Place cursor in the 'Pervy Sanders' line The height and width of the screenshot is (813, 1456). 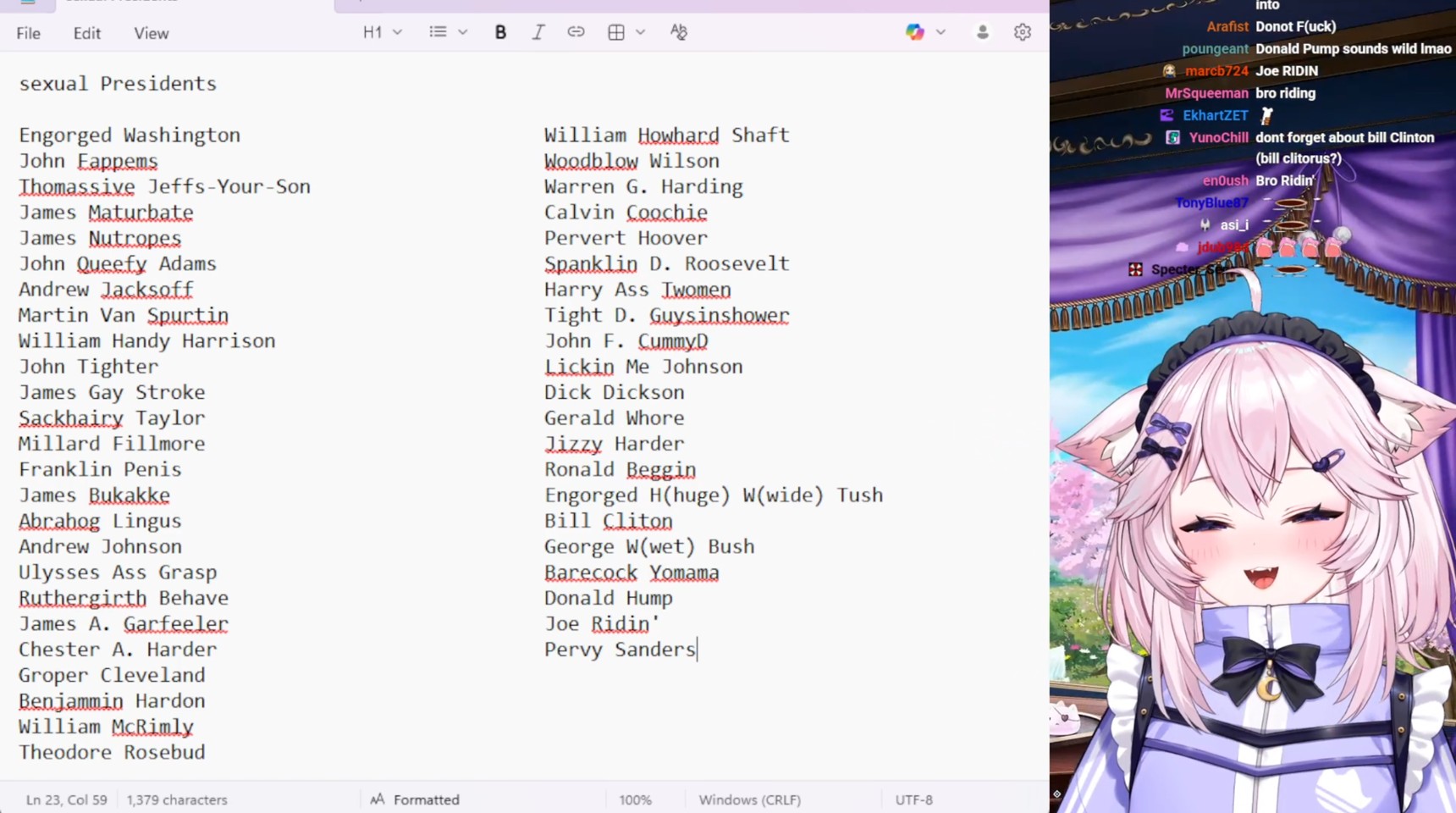[620, 650]
